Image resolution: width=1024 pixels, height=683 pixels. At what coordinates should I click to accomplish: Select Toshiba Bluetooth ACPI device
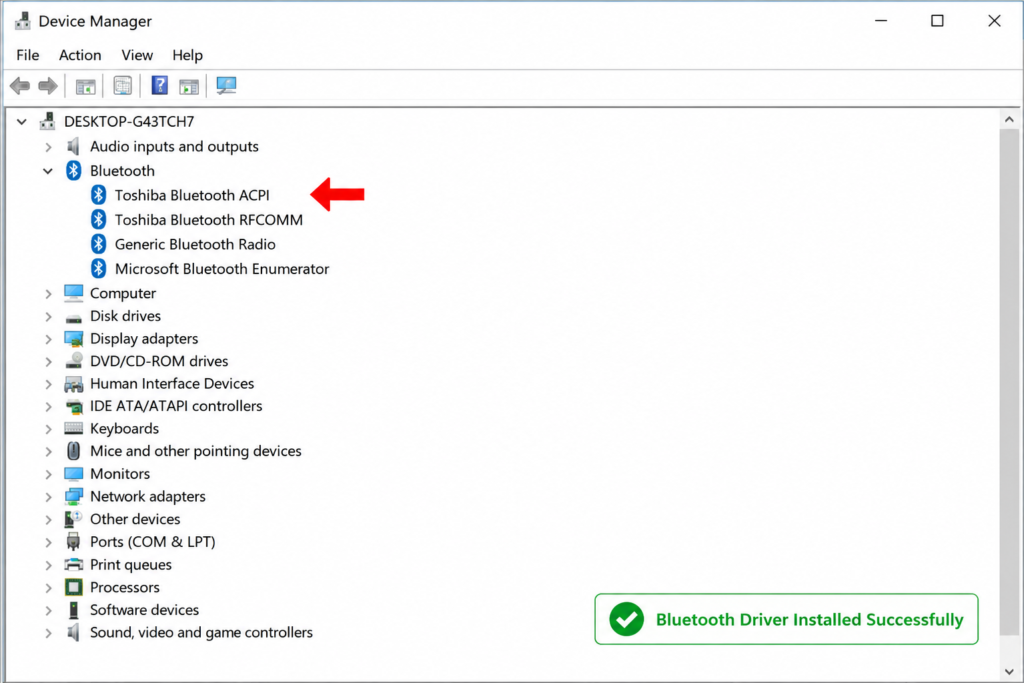192,195
